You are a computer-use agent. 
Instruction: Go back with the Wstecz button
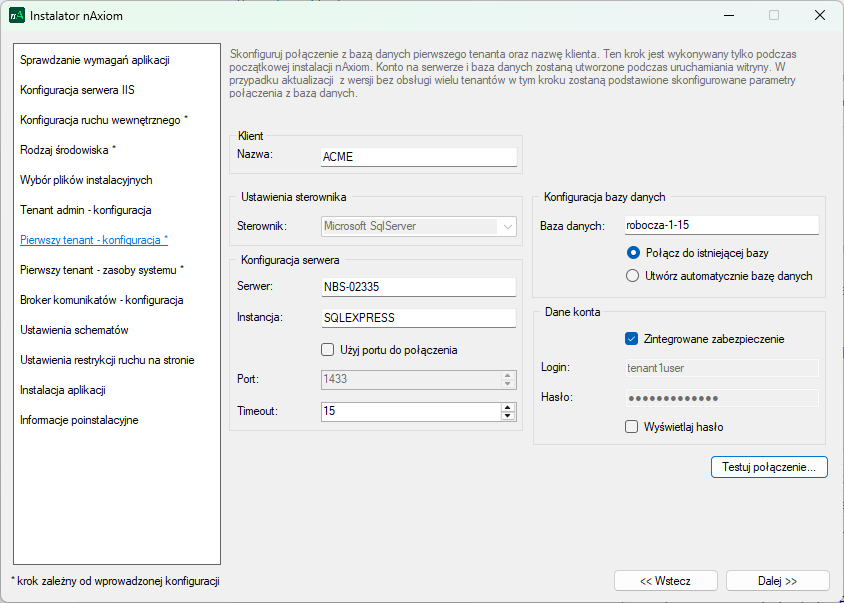[x=665, y=581]
